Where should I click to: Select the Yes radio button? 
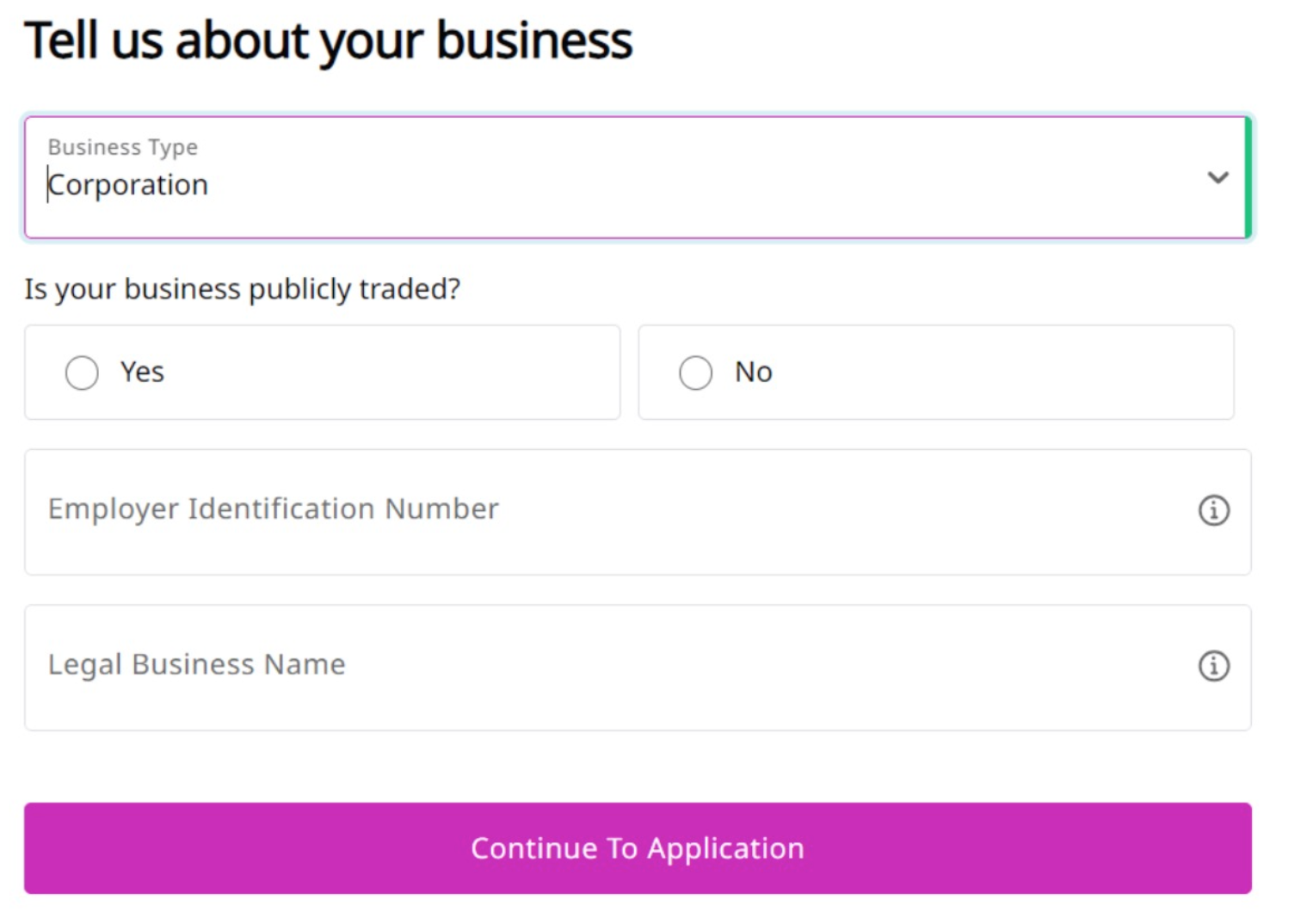pyautogui.click(x=82, y=373)
